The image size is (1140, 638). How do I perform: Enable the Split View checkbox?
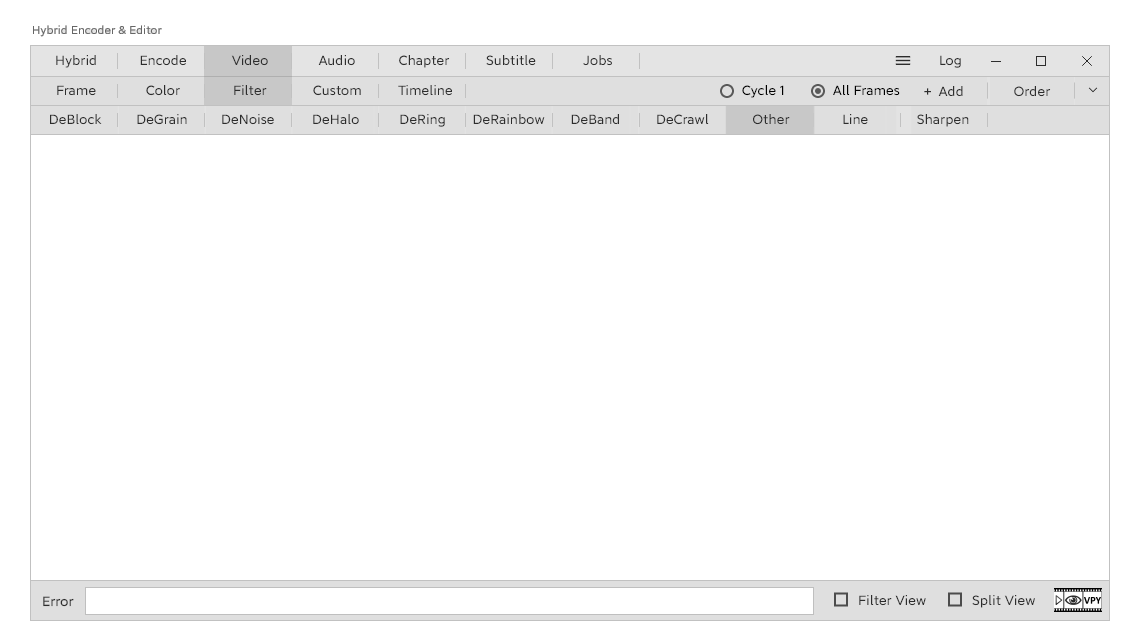tap(955, 600)
